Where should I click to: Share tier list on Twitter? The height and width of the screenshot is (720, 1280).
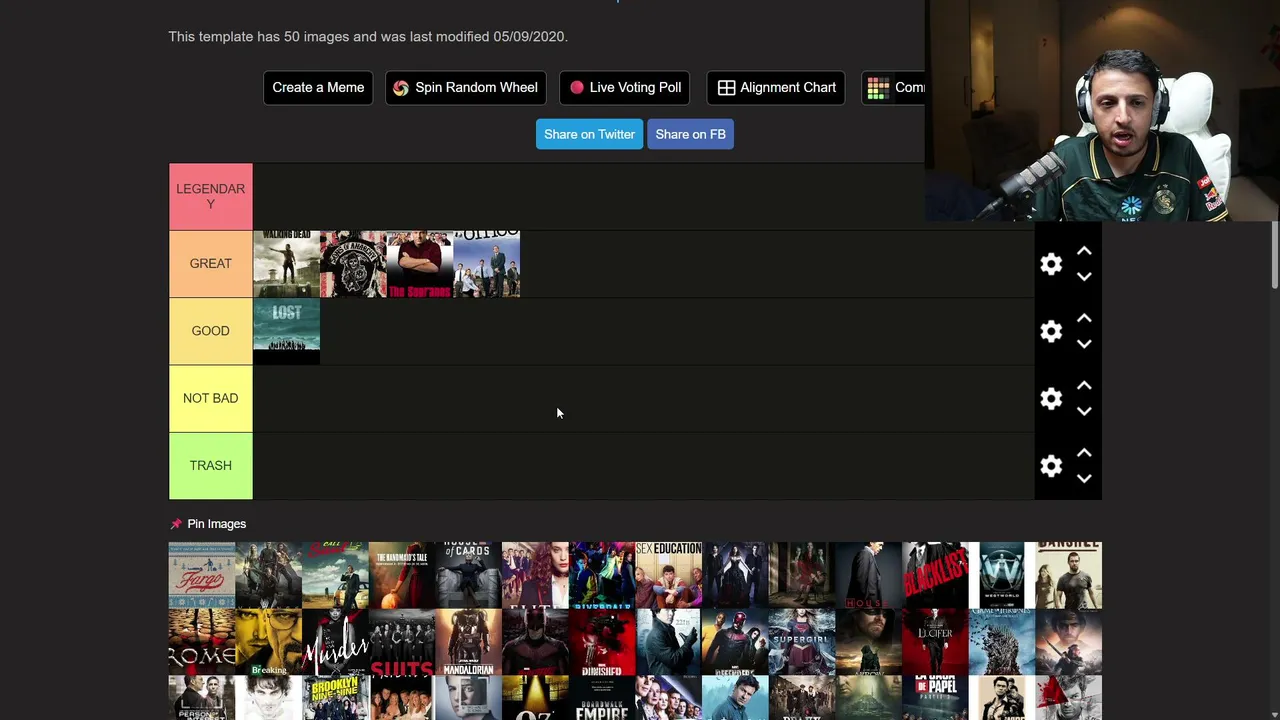click(x=590, y=134)
